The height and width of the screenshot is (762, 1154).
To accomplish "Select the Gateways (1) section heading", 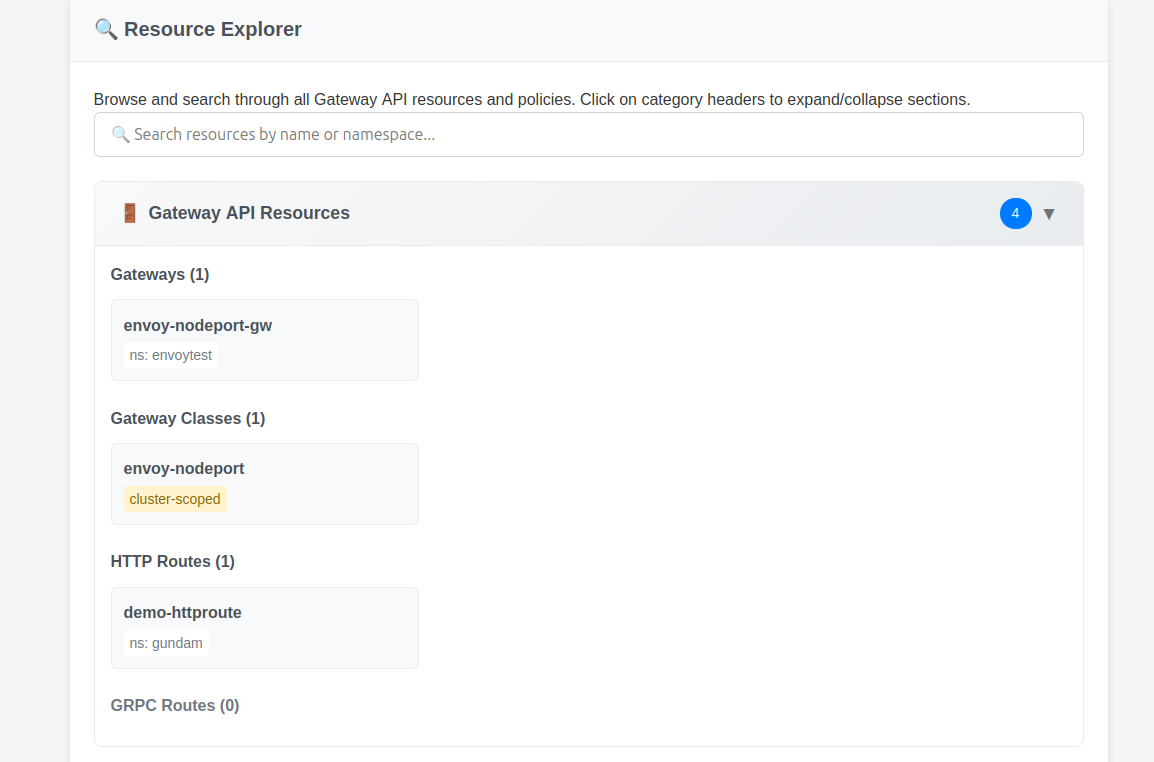I will (160, 274).
